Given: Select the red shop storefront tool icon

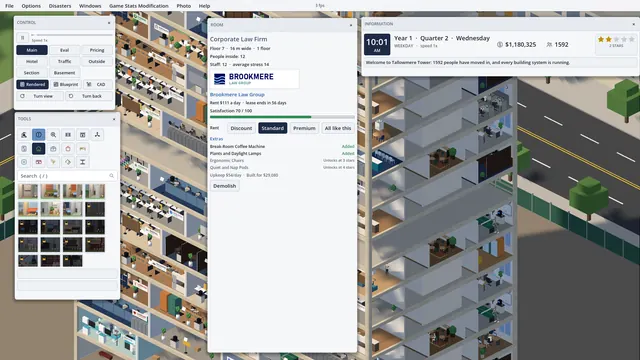Looking at the screenshot, I should click(39, 162).
